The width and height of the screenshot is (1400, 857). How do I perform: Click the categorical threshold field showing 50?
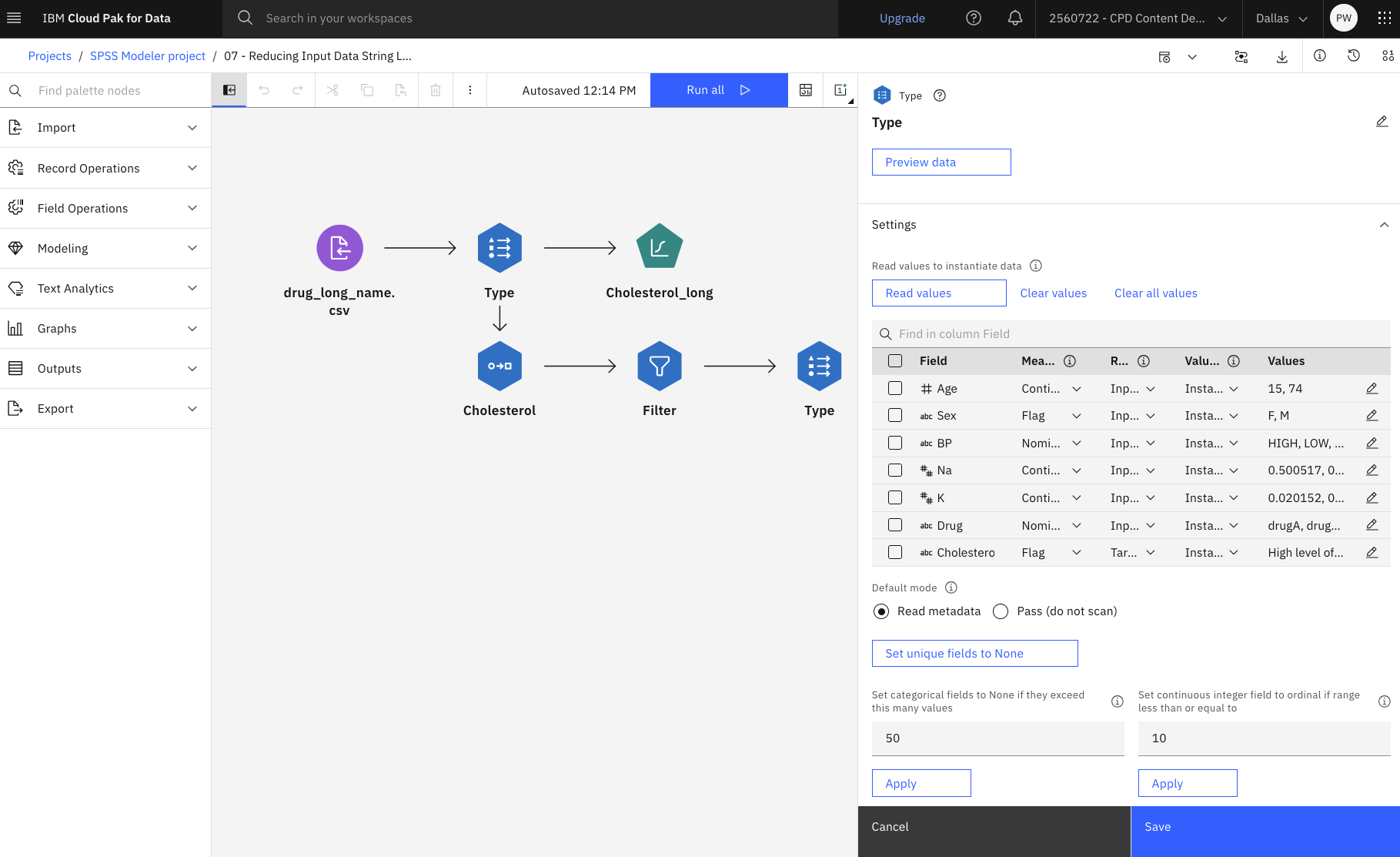pos(997,738)
